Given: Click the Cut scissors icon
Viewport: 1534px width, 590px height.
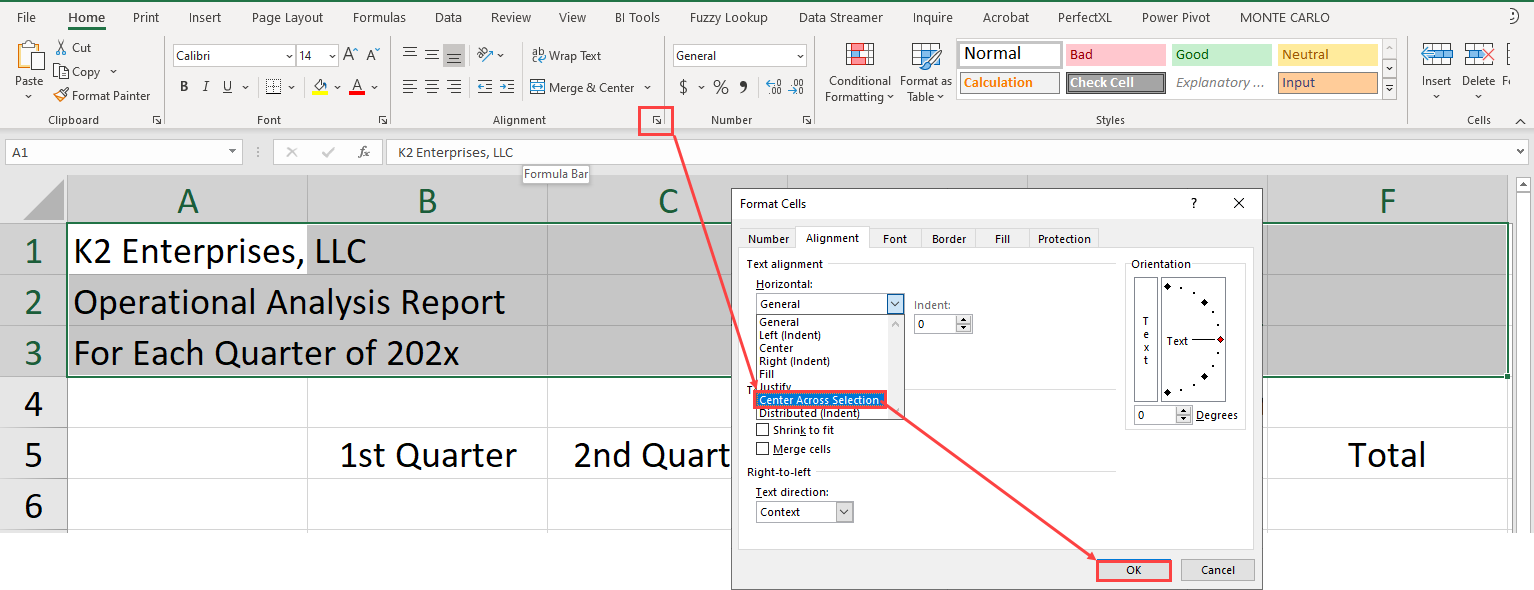Looking at the screenshot, I should pos(61,47).
